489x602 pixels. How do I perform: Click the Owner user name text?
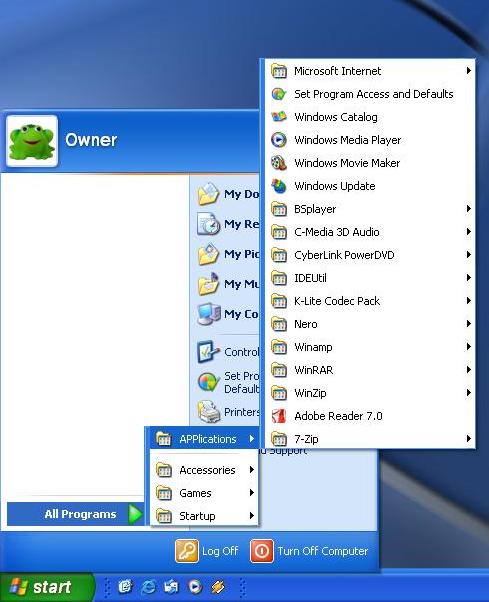[91, 140]
